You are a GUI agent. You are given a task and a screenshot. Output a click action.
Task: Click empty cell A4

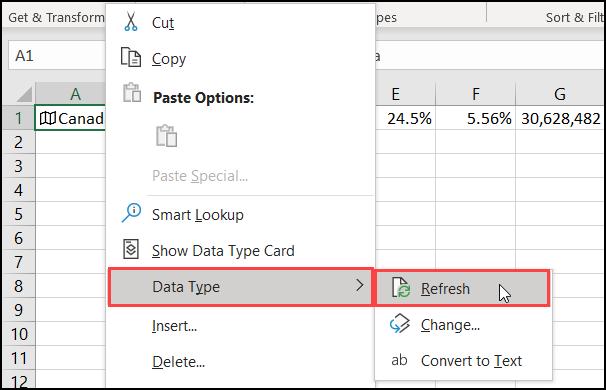tap(70, 190)
